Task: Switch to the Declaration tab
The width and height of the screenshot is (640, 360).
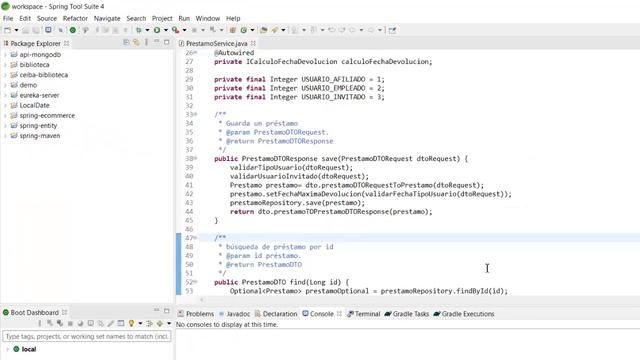Action: (276, 314)
